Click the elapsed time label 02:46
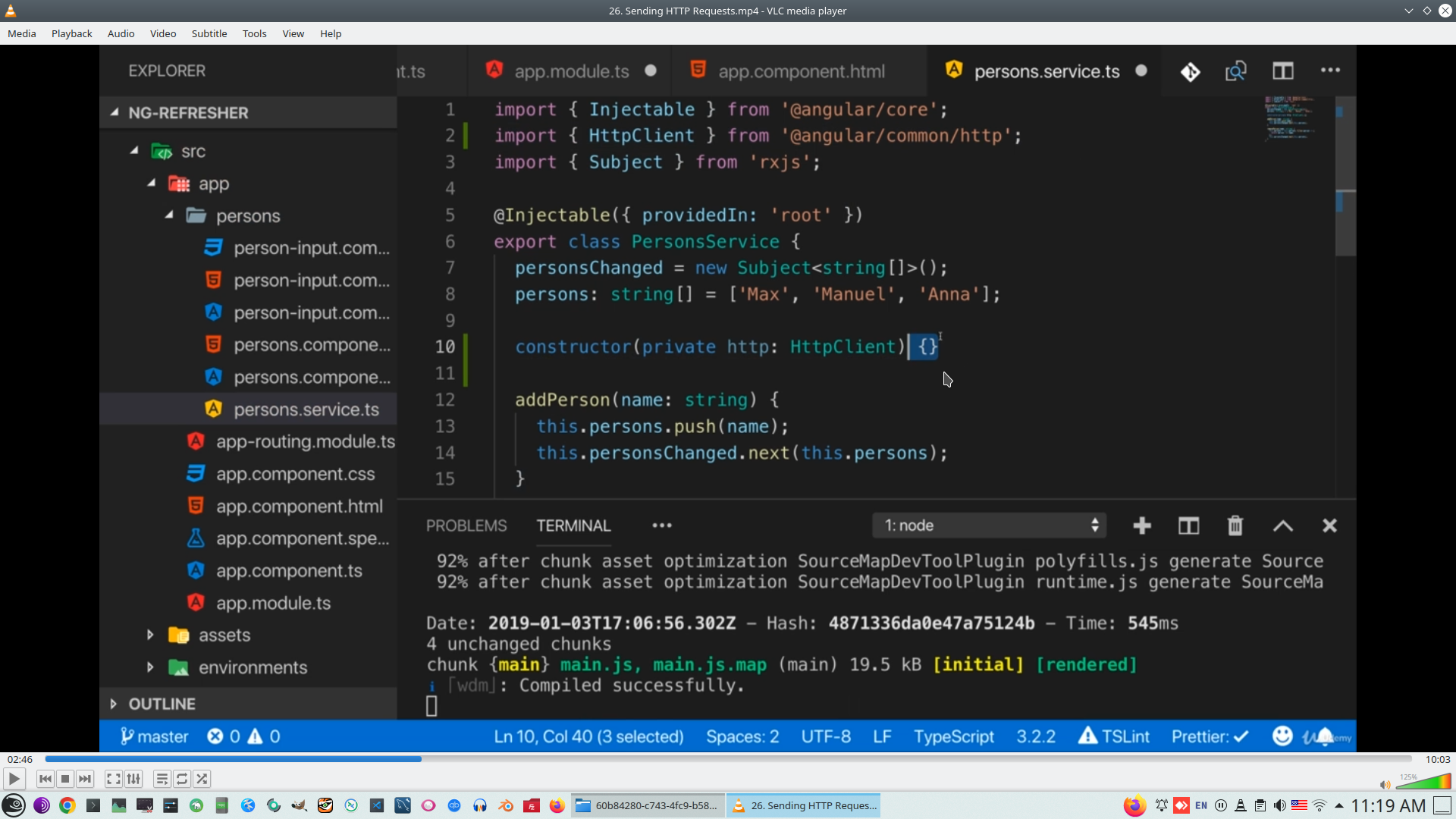This screenshot has width=1456, height=819. coord(20,759)
